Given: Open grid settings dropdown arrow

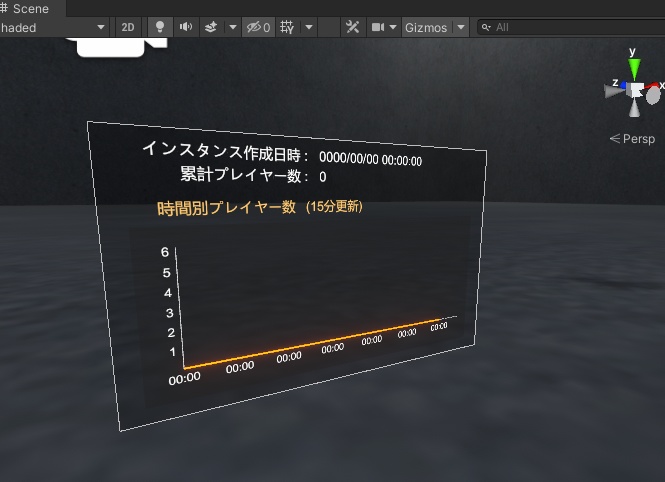Looking at the screenshot, I should tap(309, 28).
